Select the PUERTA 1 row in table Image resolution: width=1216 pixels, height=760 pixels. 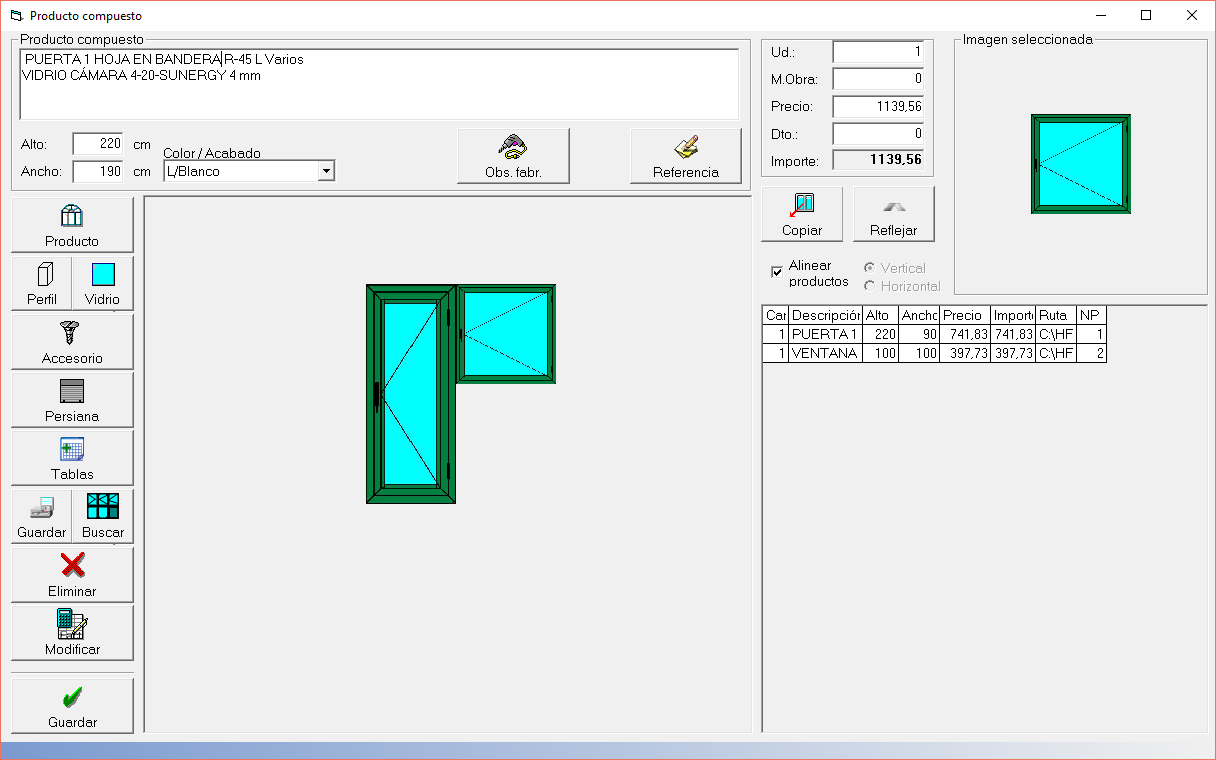tap(824, 334)
